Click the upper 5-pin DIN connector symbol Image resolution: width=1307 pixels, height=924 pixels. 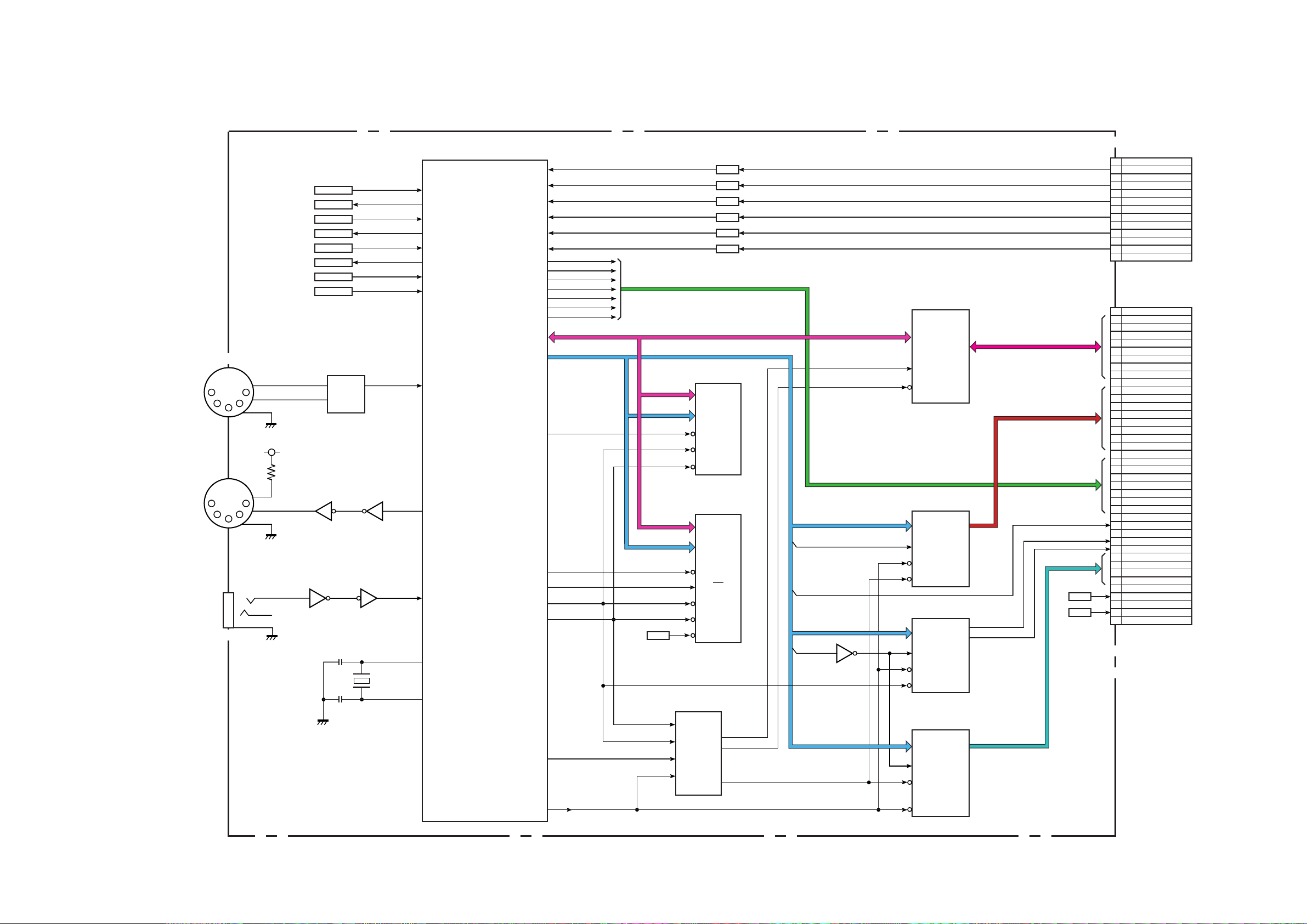click(228, 392)
